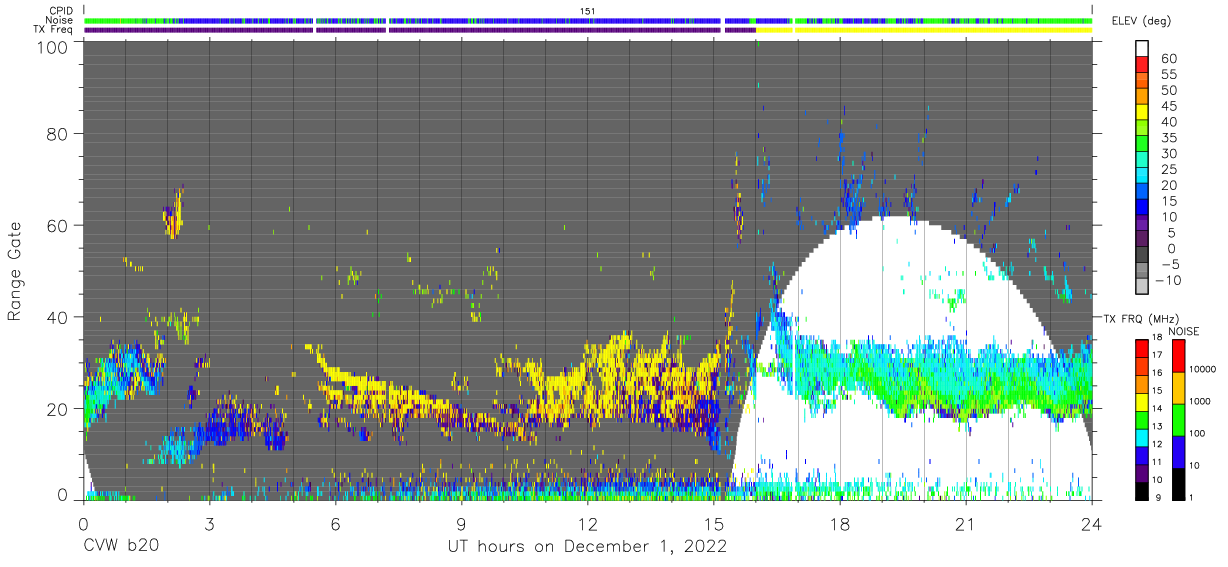The image size is (1228, 567).
Task: Click the UT hours on December 1, 2022 label
Action: [586, 547]
